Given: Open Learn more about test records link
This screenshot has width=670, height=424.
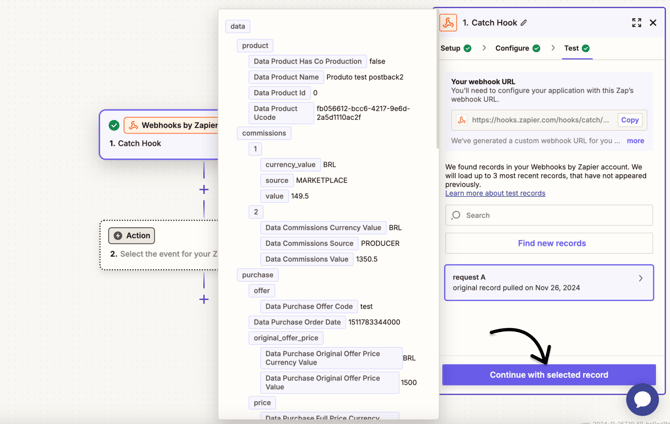Looking at the screenshot, I should [495, 193].
